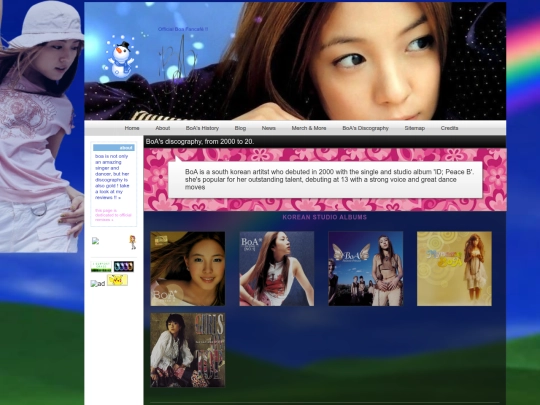Click the BoA introduction speech bubble text
Screen dimensions: 540x405
tap(329, 179)
